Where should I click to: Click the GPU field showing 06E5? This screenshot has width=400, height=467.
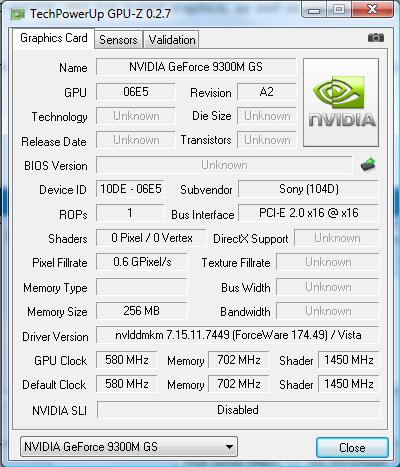[x=136, y=92]
